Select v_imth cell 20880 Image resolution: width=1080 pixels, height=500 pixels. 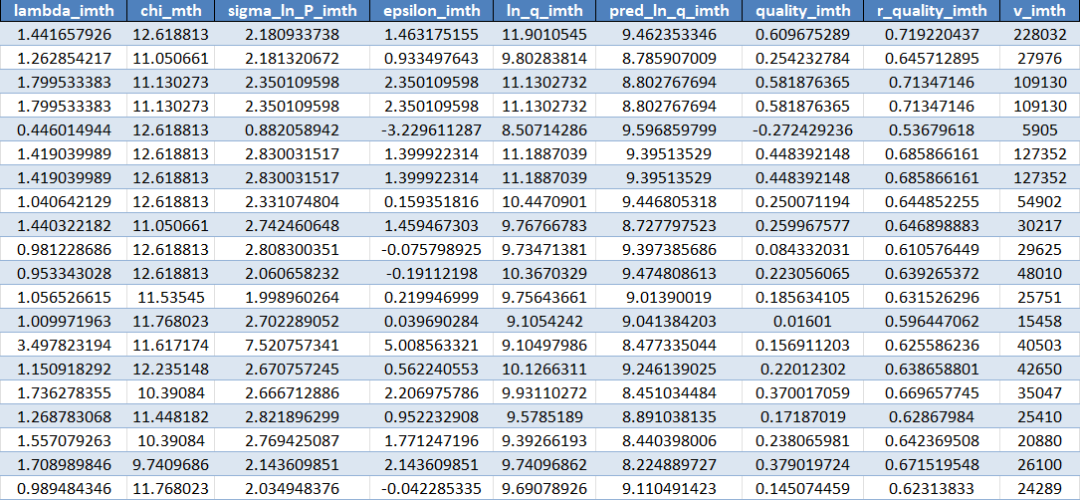coord(1040,439)
